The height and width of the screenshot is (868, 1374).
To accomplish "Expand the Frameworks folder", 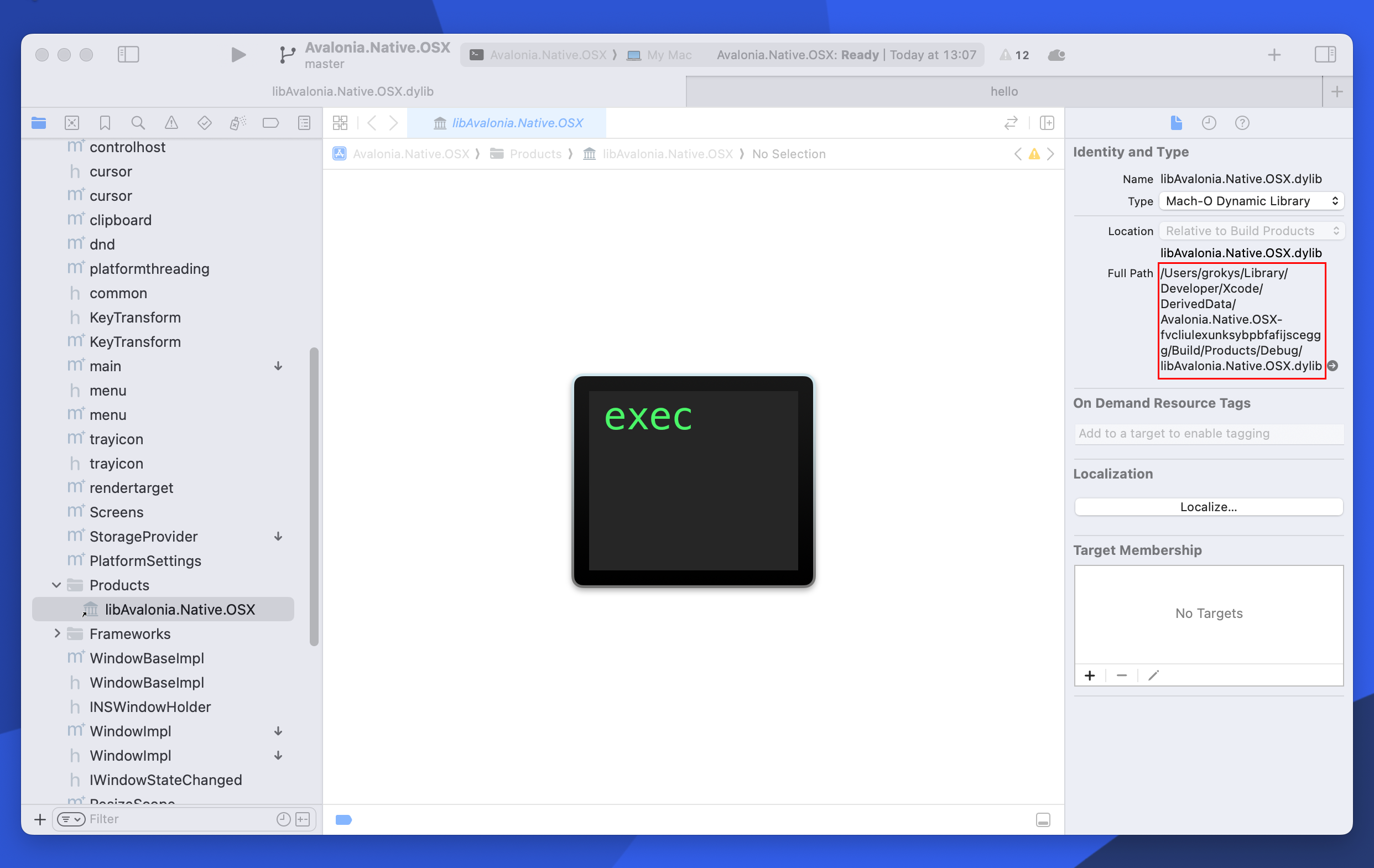I will point(56,633).
